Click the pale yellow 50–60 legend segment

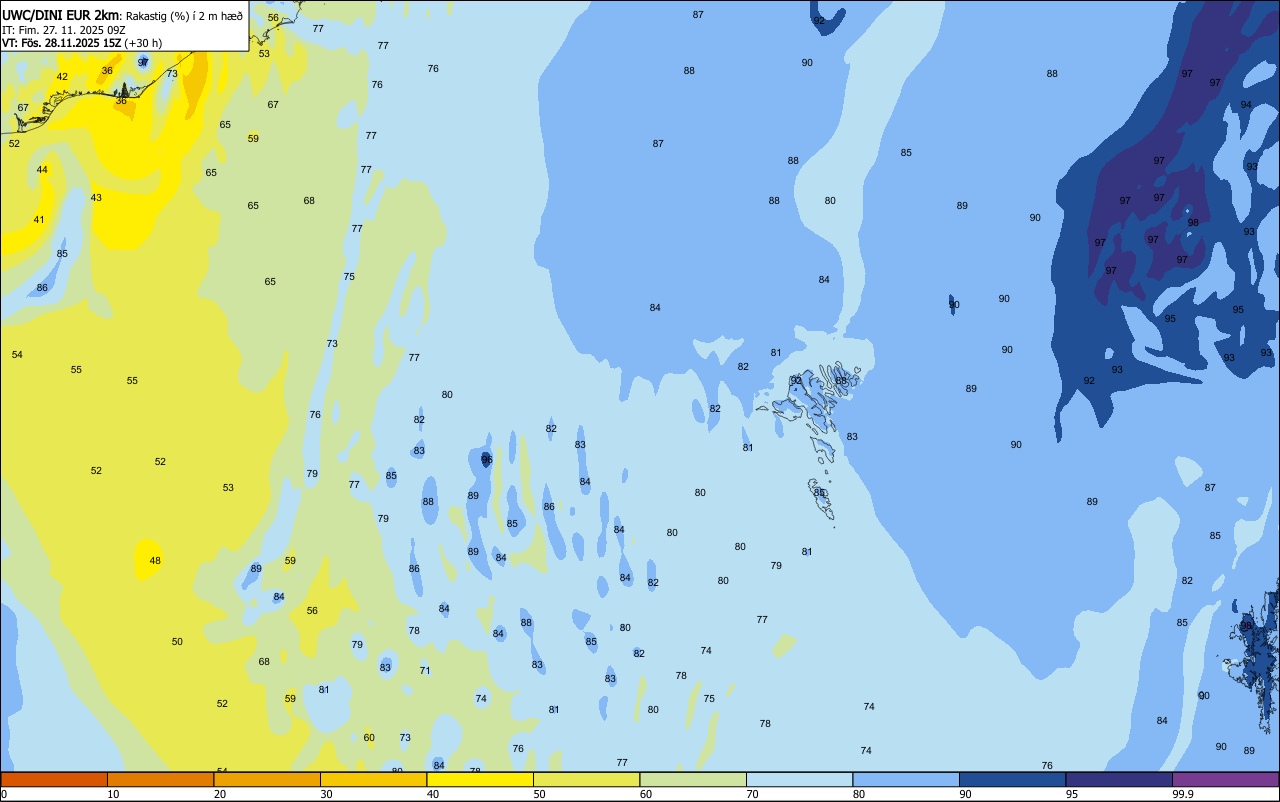[x=586, y=779]
